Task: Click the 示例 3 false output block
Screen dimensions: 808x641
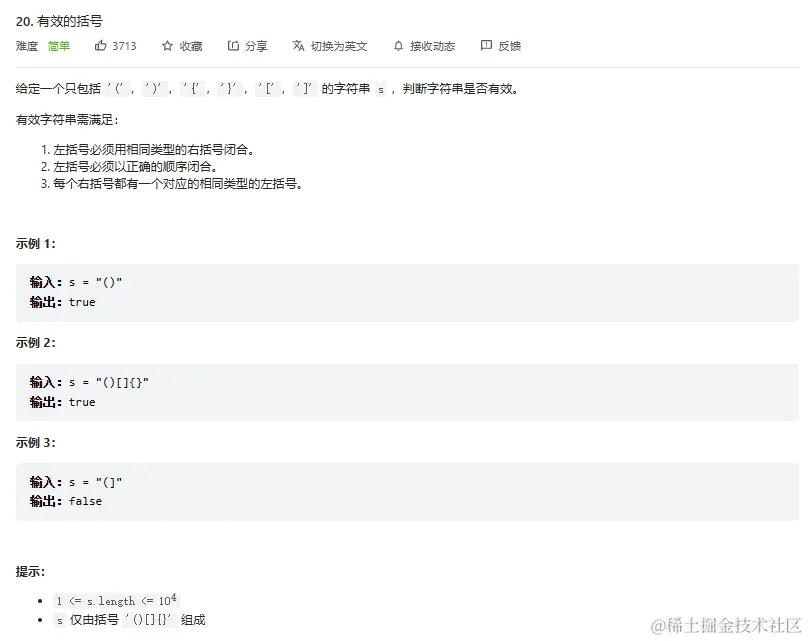Action: coord(407,492)
